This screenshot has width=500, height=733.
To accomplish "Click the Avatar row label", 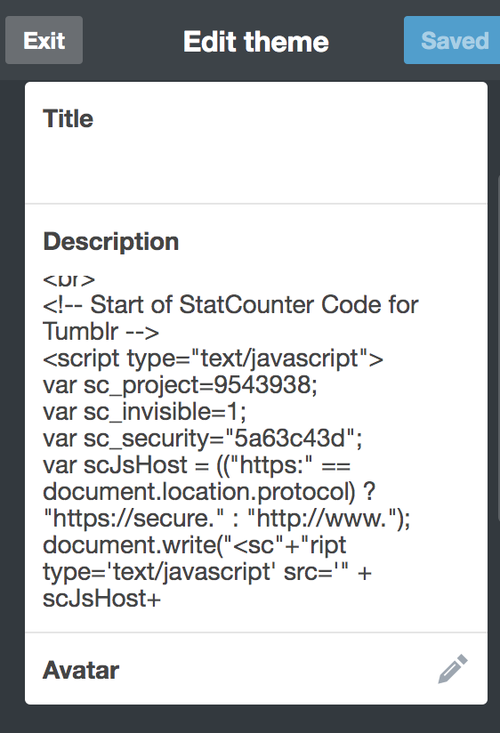I will point(81,670).
